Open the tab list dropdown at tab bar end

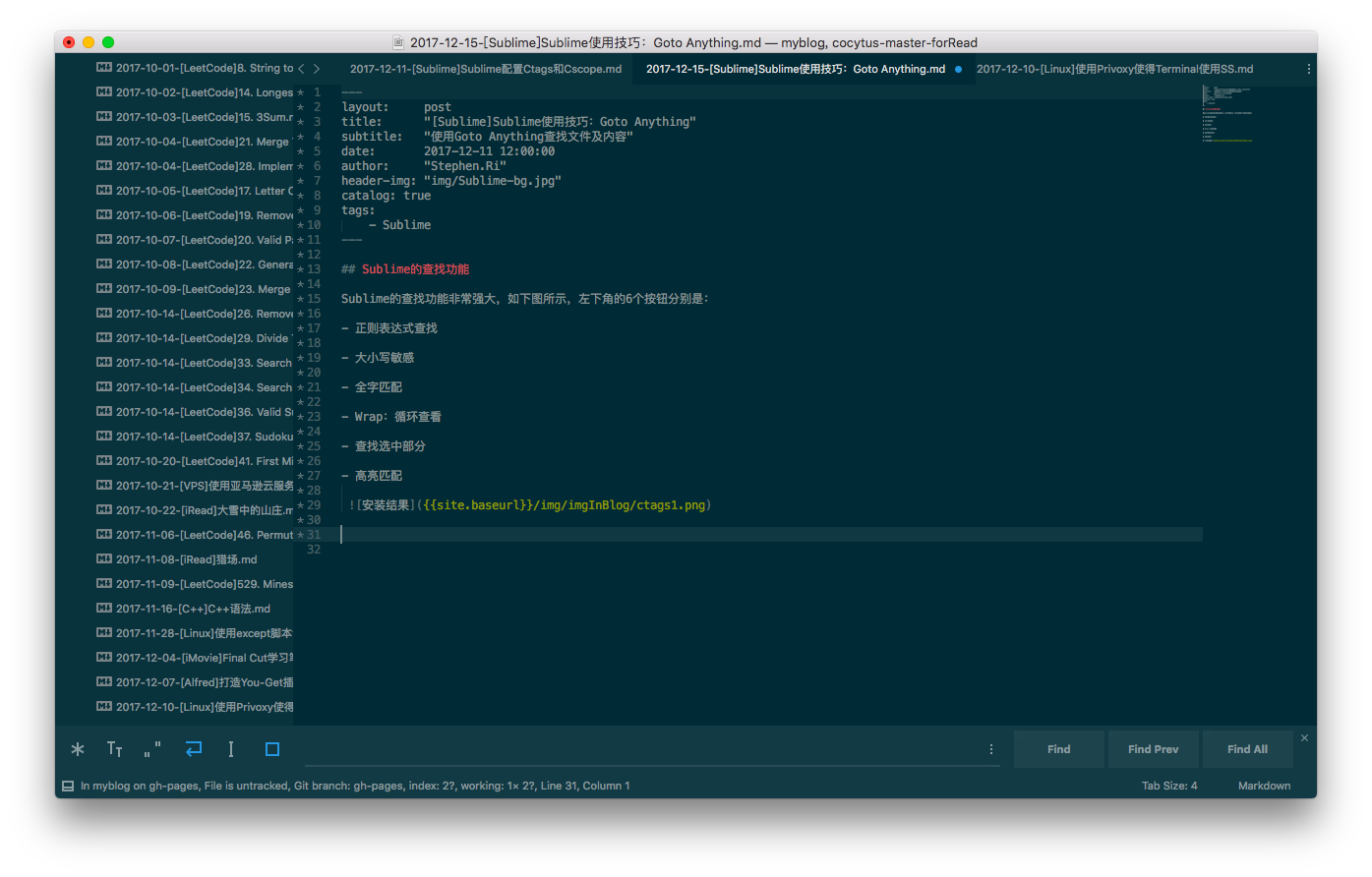[1308, 69]
